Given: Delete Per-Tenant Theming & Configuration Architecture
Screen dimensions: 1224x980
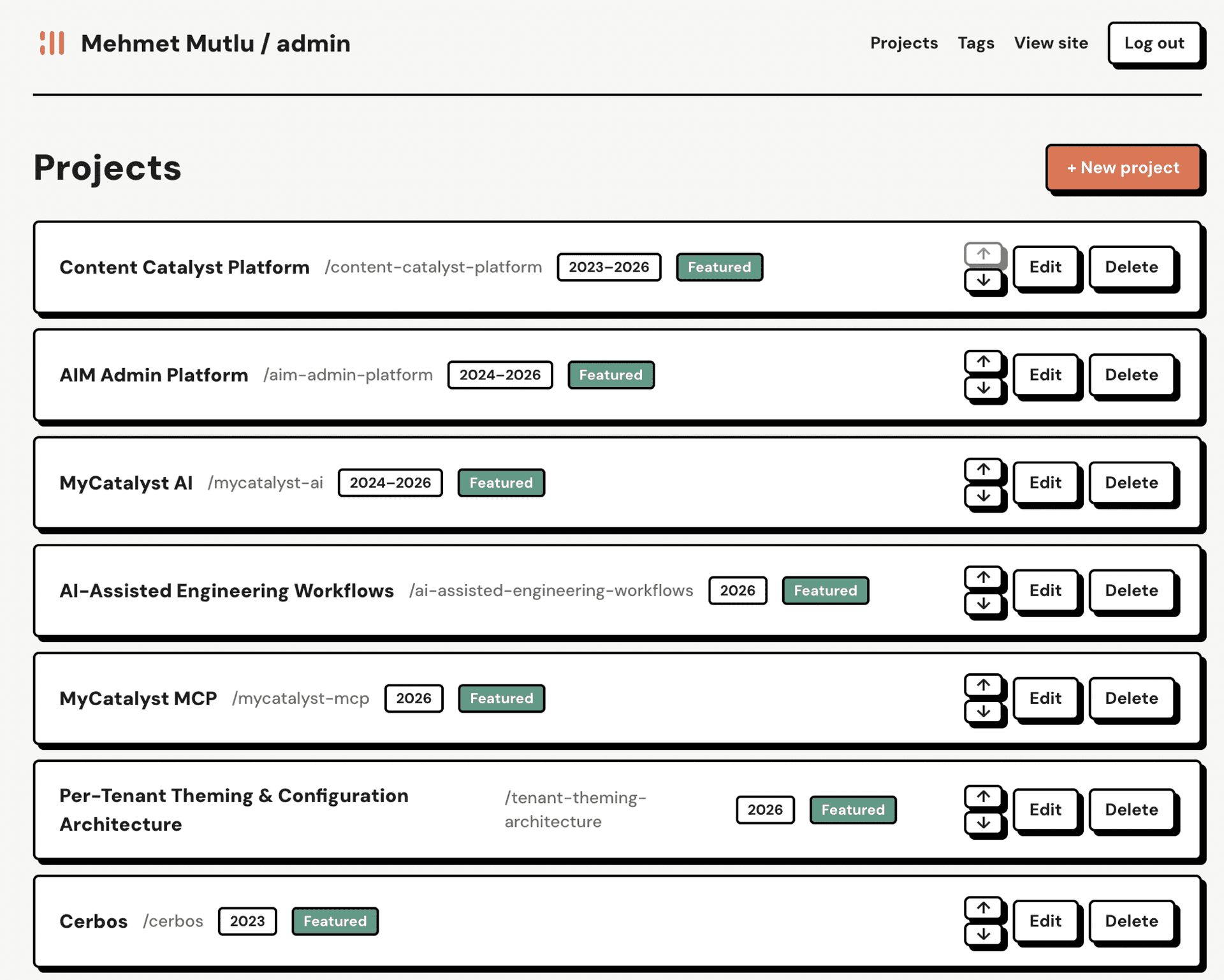Looking at the screenshot, I should [1132, 810].
